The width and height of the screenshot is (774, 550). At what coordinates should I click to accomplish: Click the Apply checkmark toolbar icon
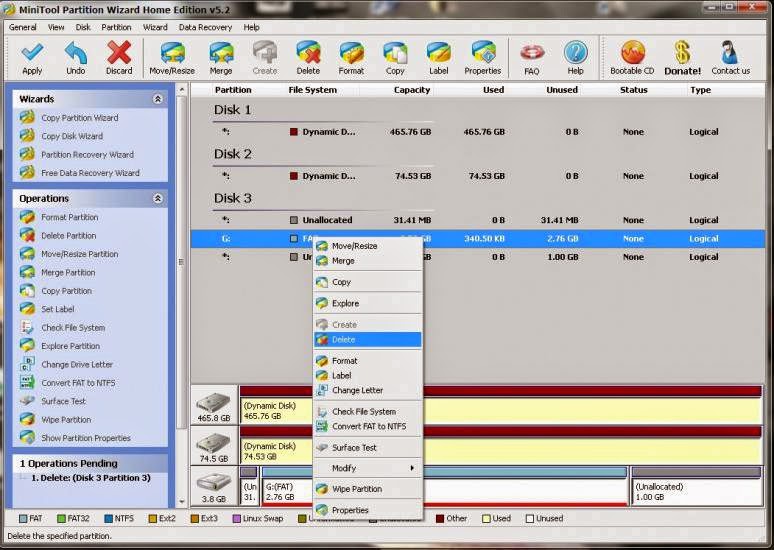(33, 53)
